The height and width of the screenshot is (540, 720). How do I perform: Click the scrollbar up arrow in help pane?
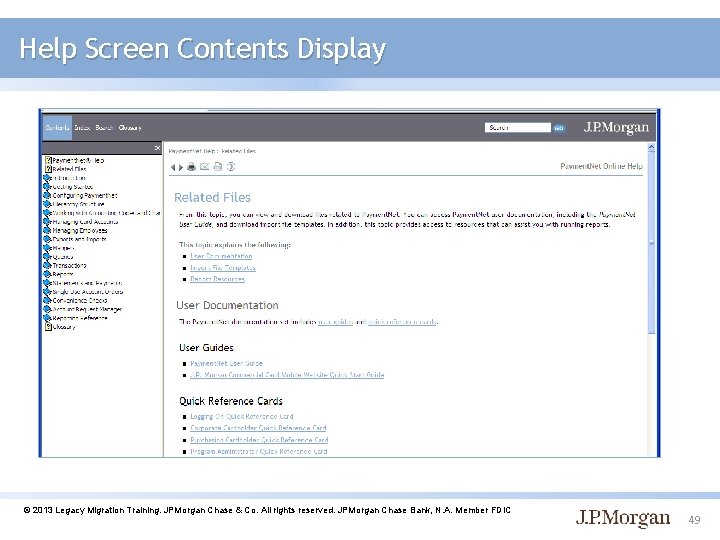(x=651, y=147)
